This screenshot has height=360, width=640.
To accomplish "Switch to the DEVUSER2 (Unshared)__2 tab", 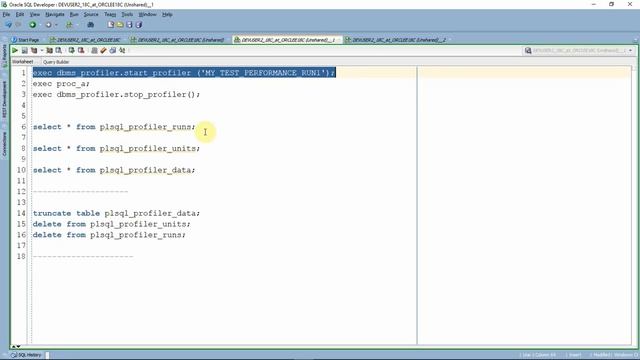I will [395, 40].
